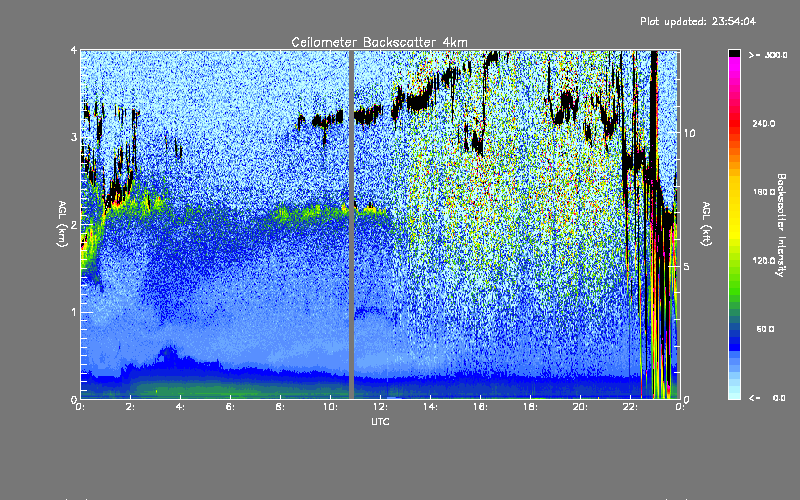800x500 pixels.
Task: Click the '18:' hour tick on the UTC axis
Action: pyautogui.click(x=531, y=407)
